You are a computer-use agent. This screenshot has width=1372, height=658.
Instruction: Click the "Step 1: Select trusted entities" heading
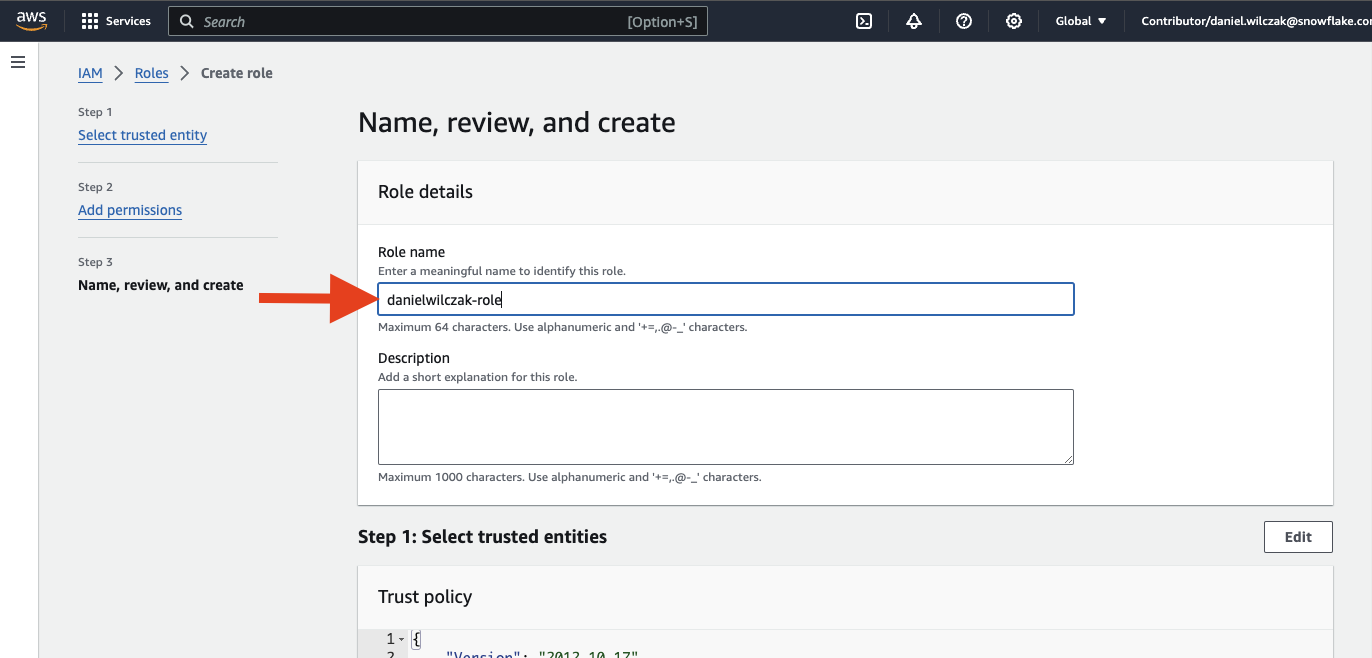click(482, 537)
